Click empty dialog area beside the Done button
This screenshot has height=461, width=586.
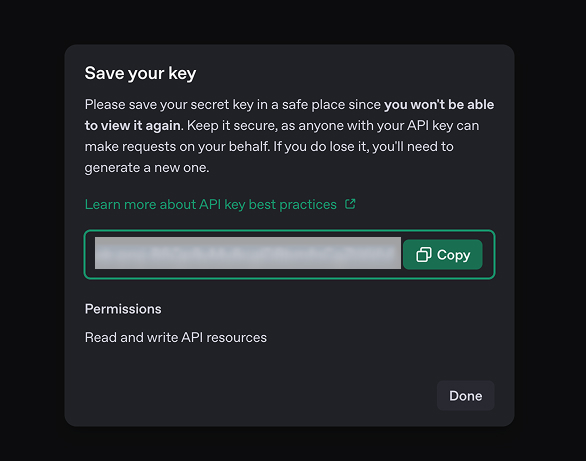262,396
